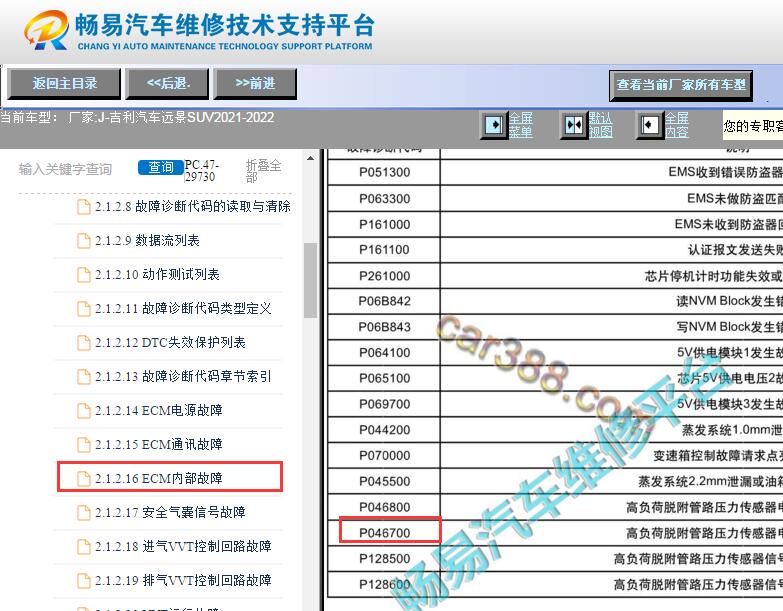Click page icon beside 2.1.2.9 数据流列表

click(x=83, y=241)
